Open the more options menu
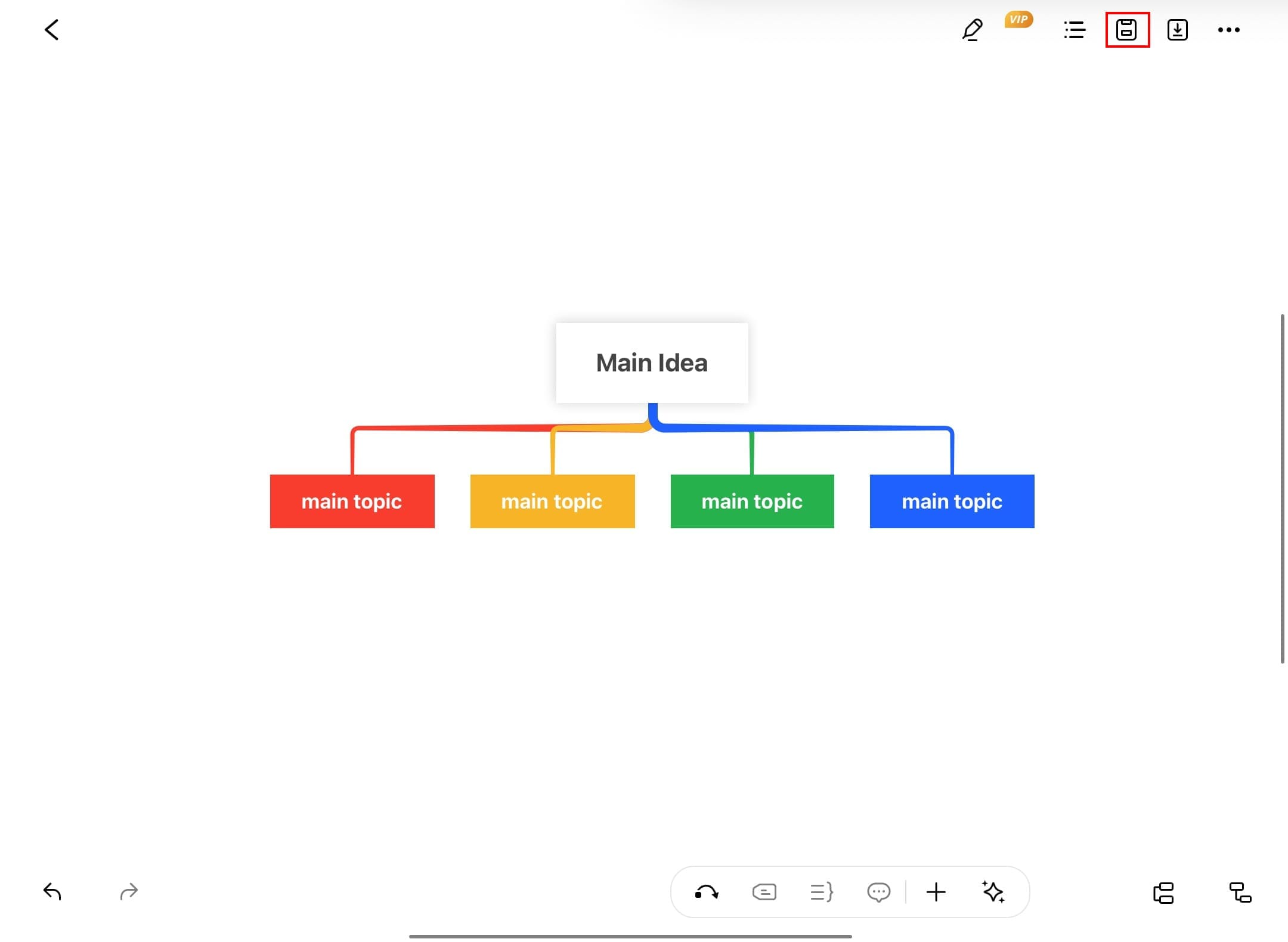 [x=1228, y=30]
